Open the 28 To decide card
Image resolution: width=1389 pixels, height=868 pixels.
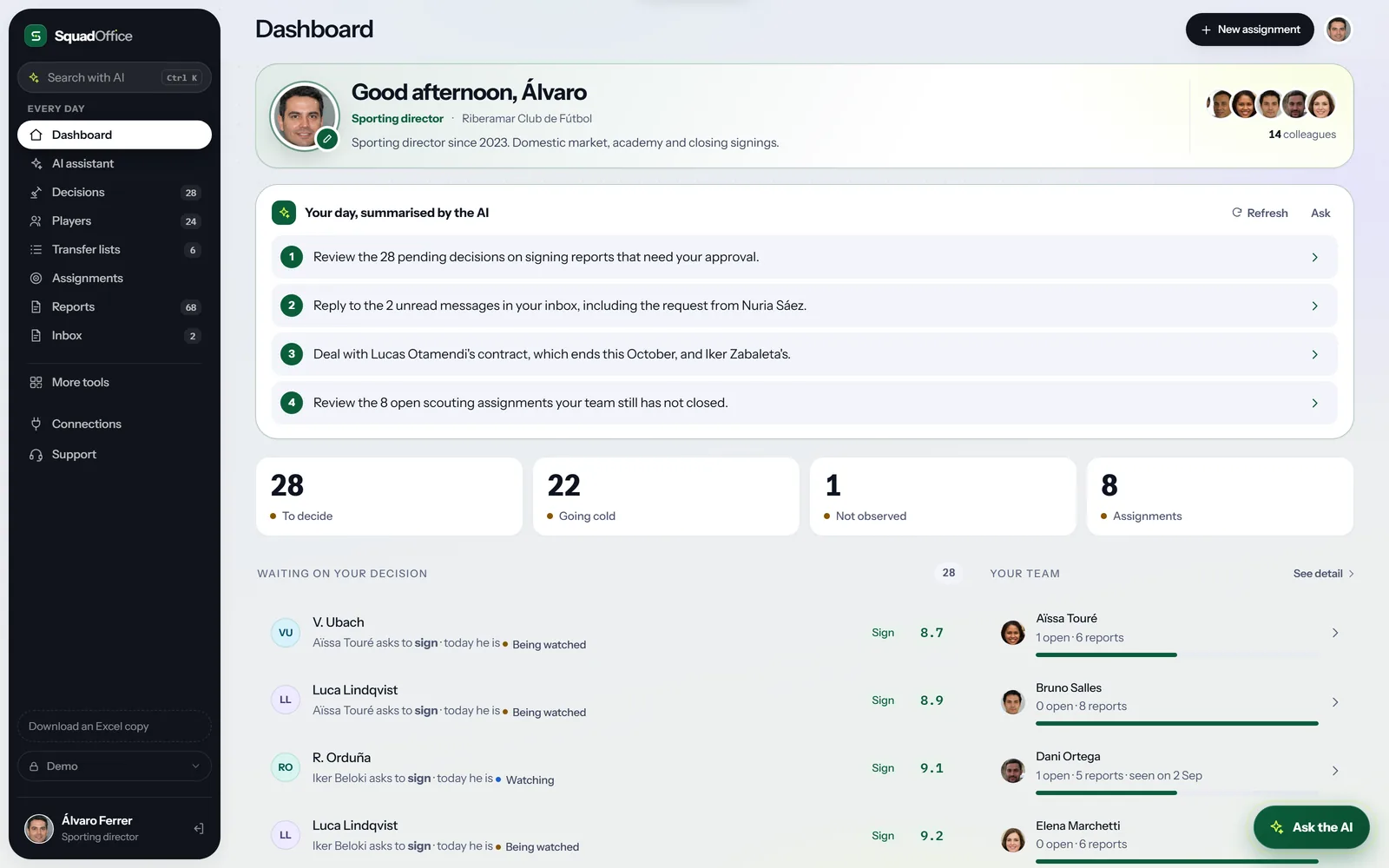[389, 496]
